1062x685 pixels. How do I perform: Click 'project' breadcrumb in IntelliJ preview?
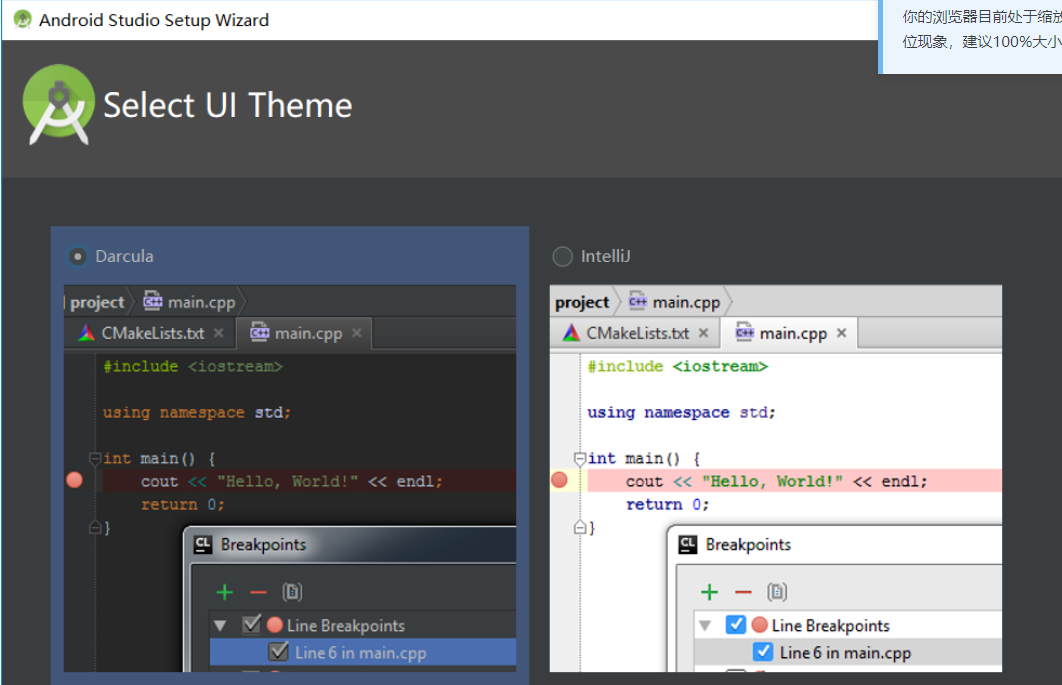tap(582, 303)
